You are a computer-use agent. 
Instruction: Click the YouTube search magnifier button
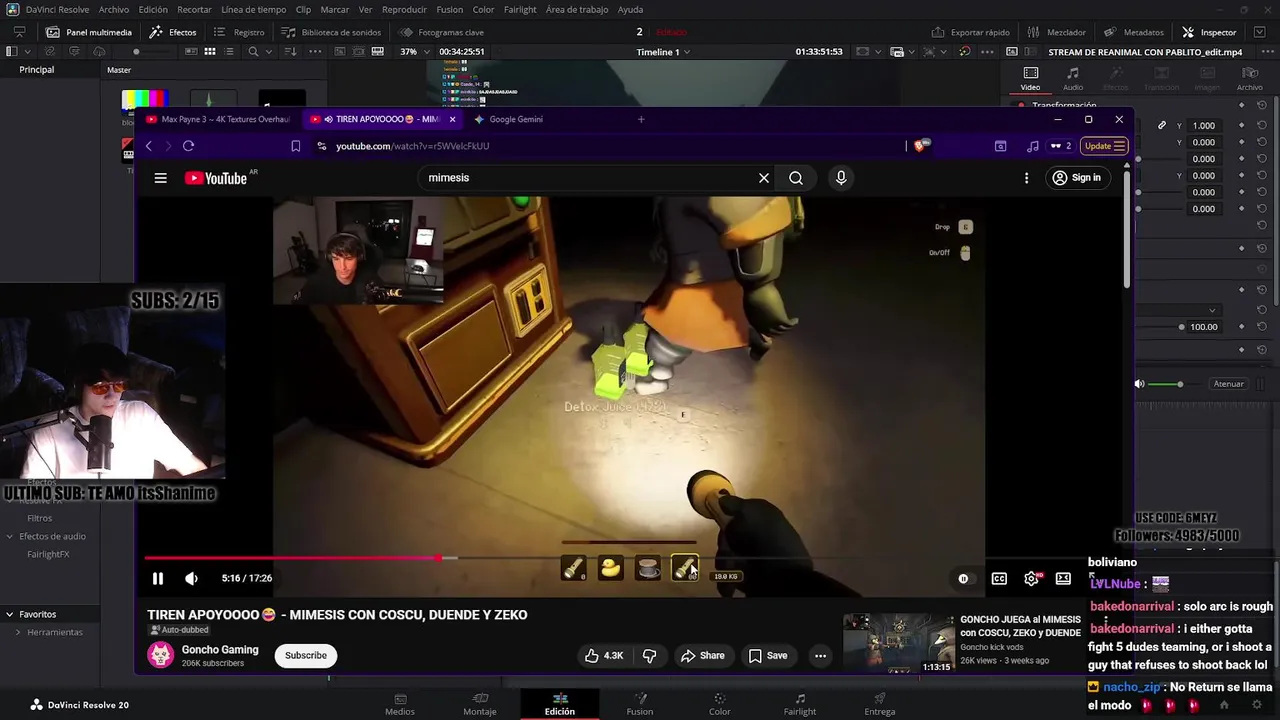click(796, 178)
